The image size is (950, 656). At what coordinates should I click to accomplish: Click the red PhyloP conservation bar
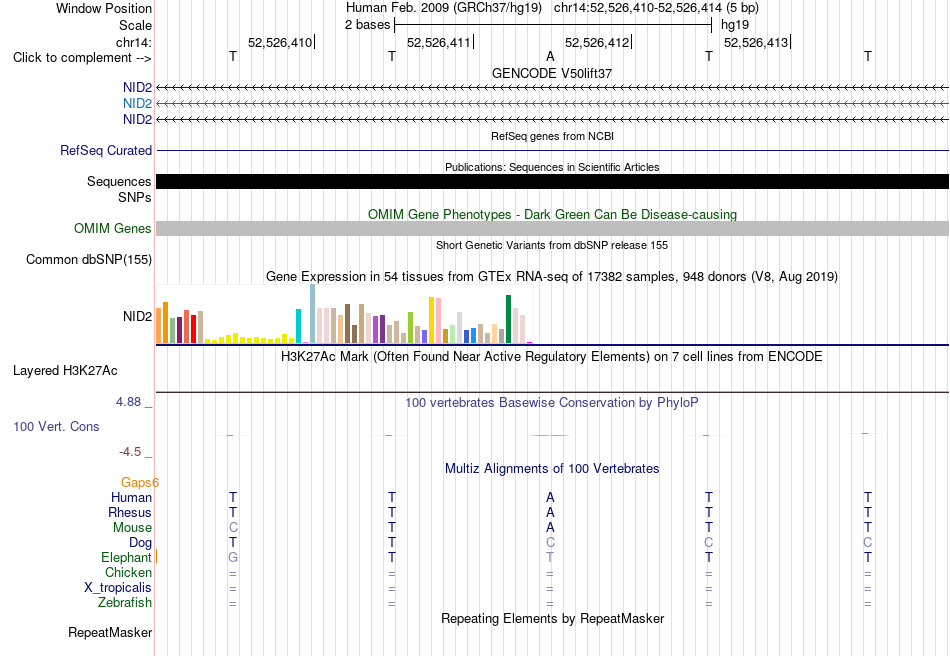tap(550, 435)
